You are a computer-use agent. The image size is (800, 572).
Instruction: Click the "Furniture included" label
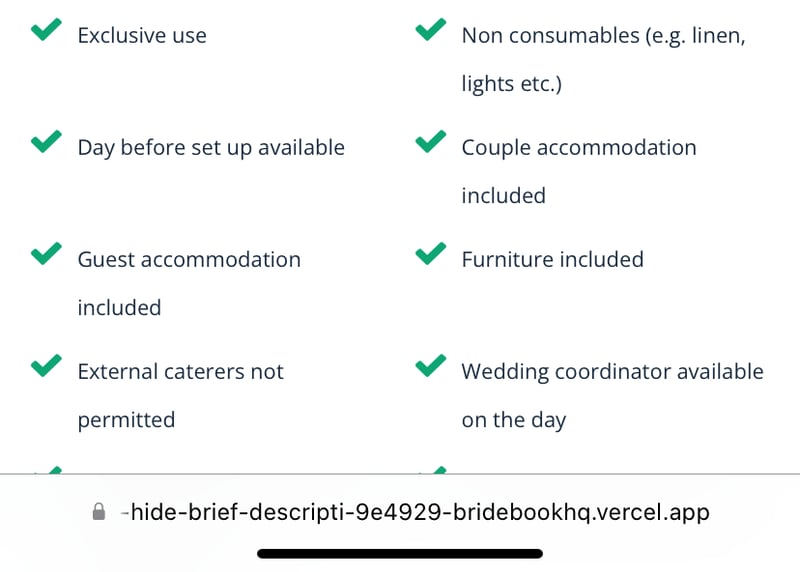pos(552,260)
